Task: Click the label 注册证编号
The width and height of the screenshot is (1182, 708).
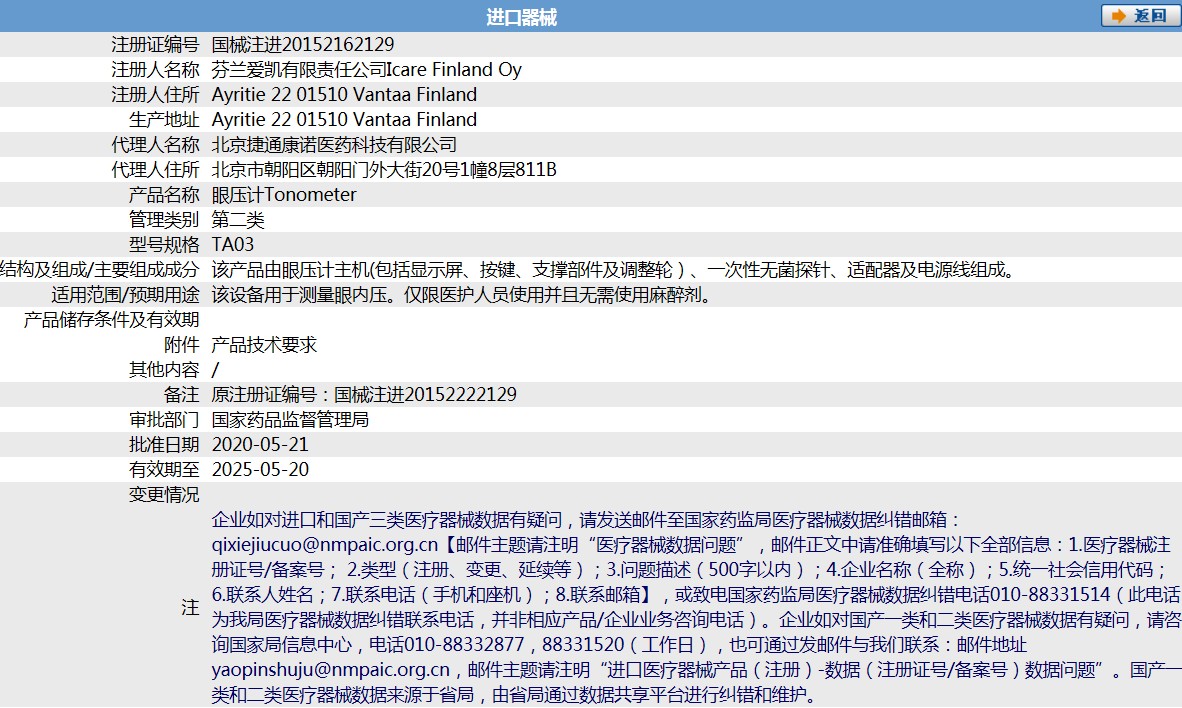Action: (155, 44)
